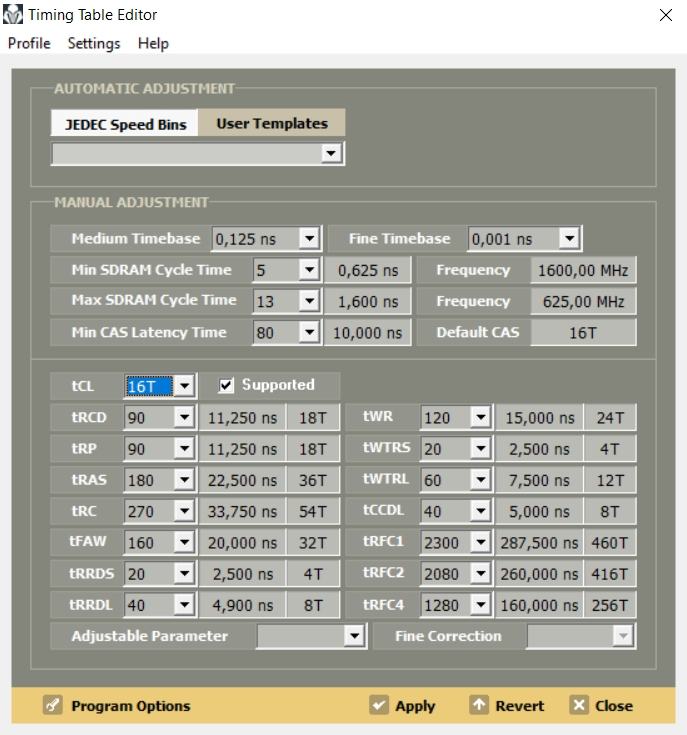Expand the tRC value dropdown
This screenshot has height=735, width=687.
tap(185, 511)
